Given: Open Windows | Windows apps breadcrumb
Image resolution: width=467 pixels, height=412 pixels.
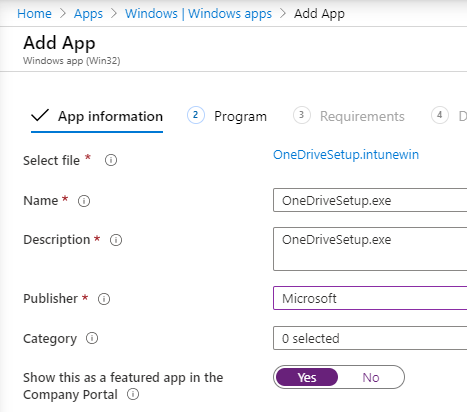Looking at the screenshot, I should pyautogui.click(x=198, y=14).
